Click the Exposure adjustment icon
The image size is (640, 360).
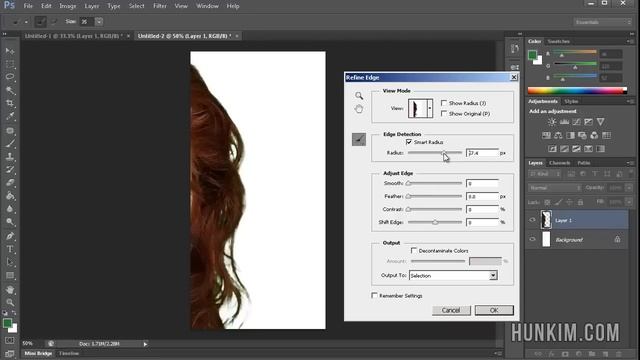point(588,122)
